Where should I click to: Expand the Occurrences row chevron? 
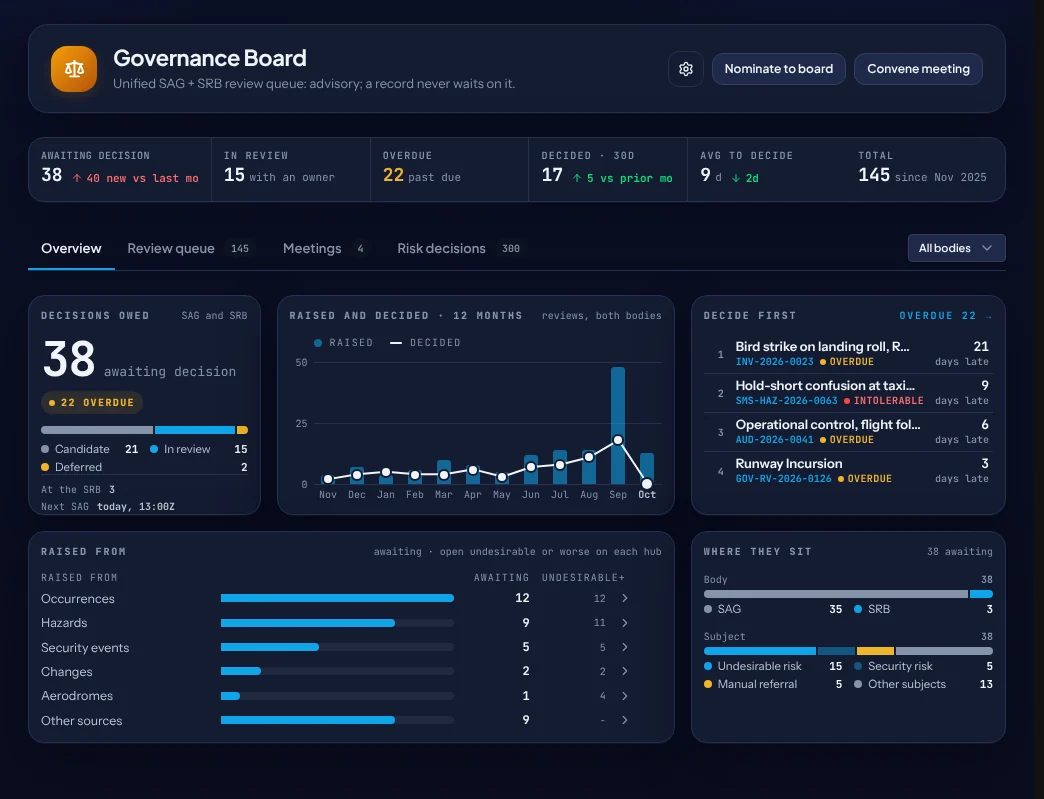(625, 598)
